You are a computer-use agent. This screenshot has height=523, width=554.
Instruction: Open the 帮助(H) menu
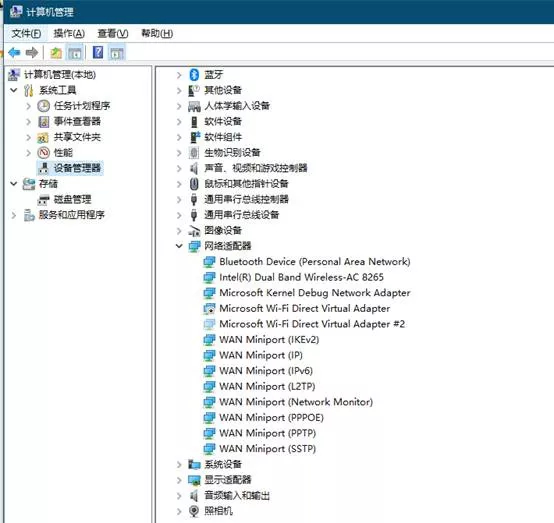(157, 34)
